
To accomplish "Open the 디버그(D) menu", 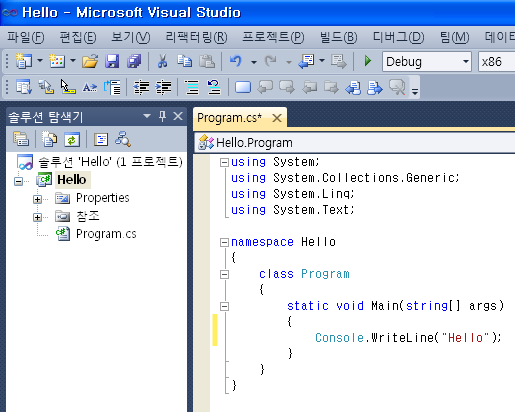I will 398,37.
